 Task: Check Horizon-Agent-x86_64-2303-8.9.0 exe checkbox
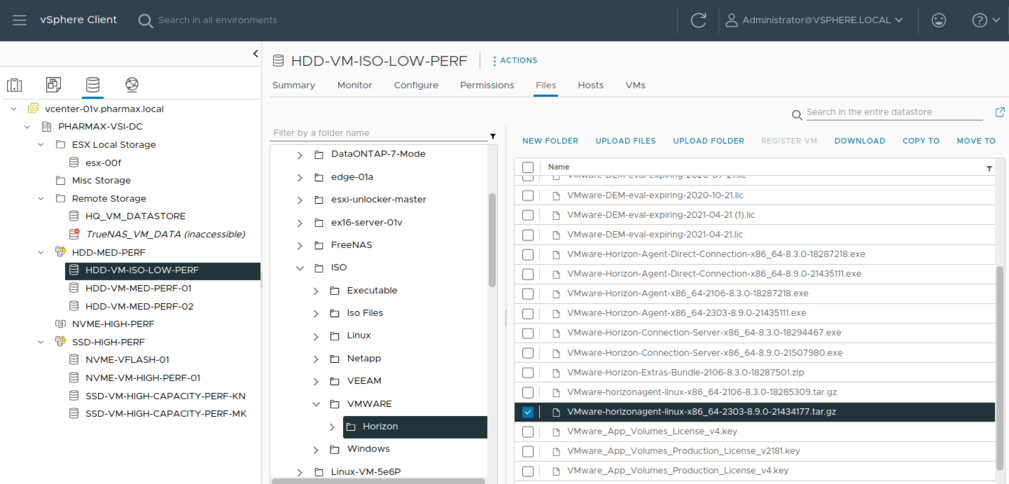pyautogui.click(x=528, y=313)
